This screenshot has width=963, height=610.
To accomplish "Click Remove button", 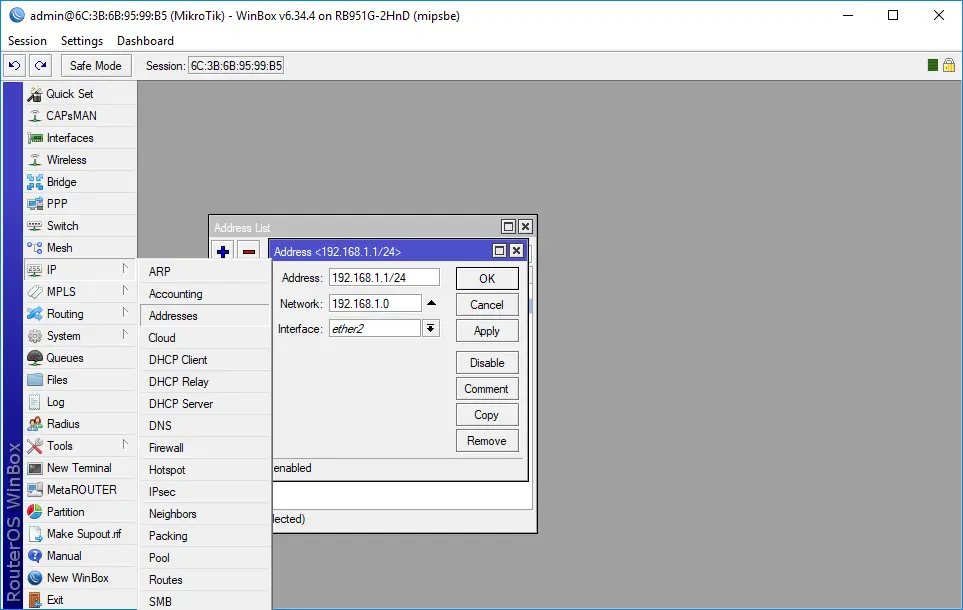I will click(x=487, y=440).
